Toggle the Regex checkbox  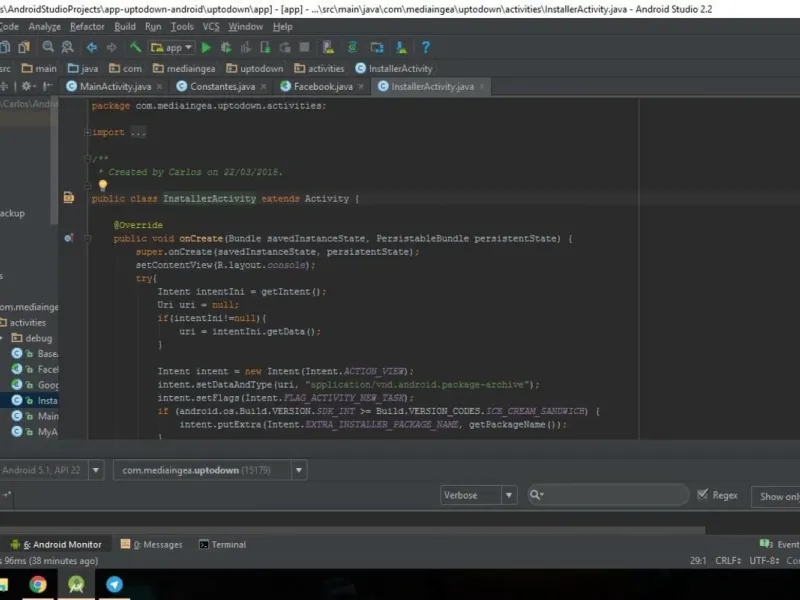[x=703, y=495]
